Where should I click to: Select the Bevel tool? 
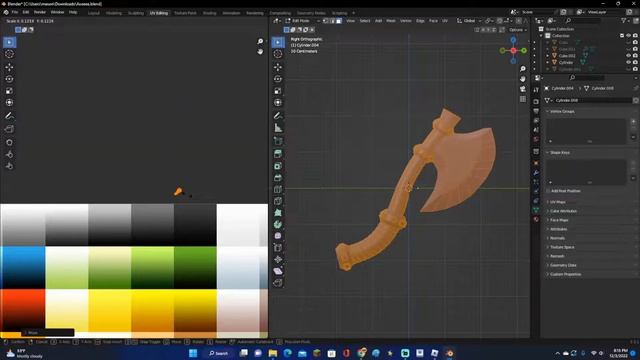278,178
